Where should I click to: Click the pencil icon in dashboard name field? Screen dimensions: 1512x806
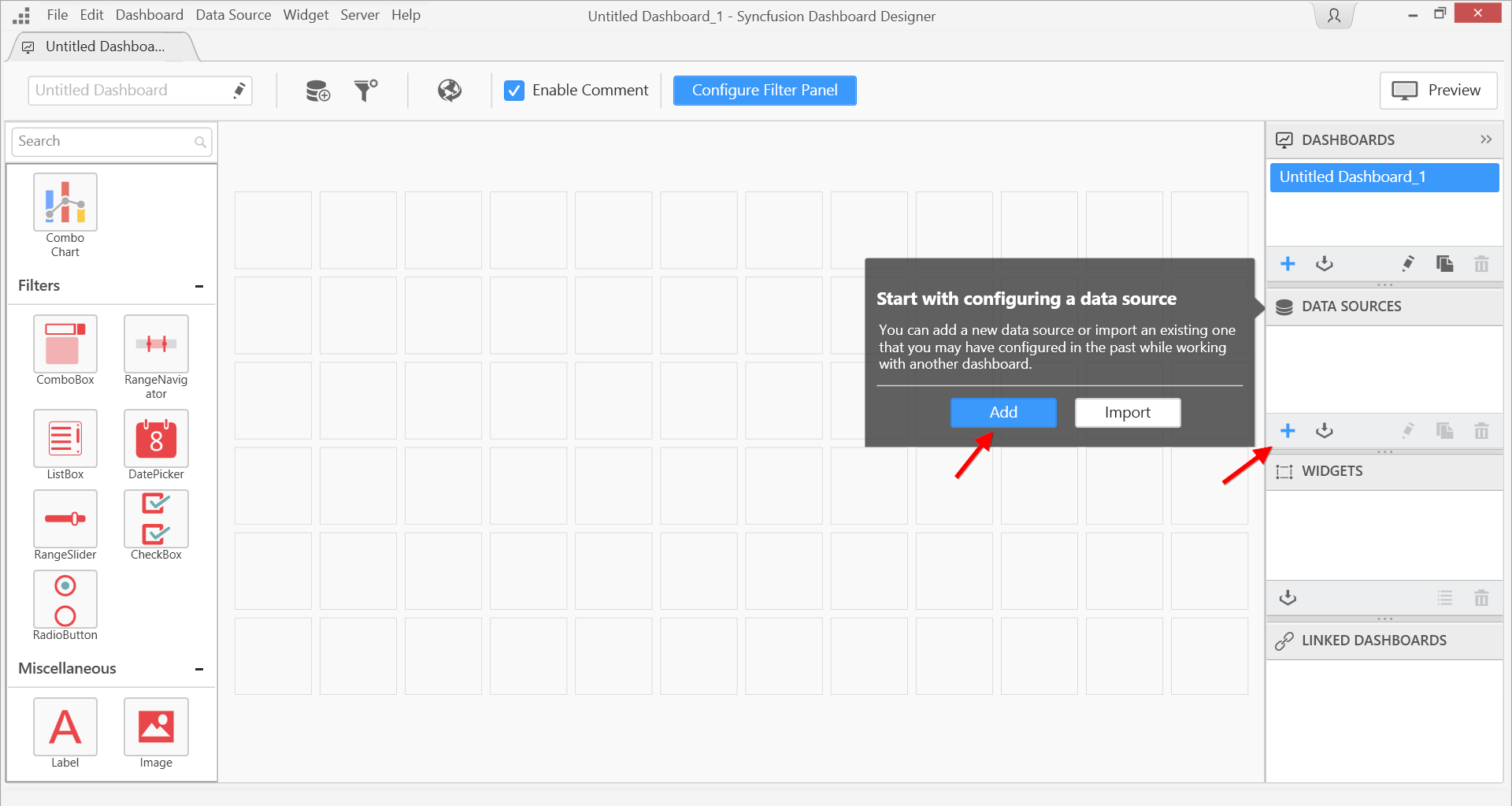(239, 91)
